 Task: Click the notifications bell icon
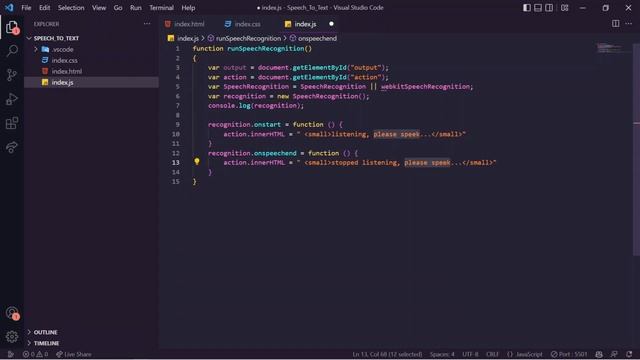pos(629,354)
